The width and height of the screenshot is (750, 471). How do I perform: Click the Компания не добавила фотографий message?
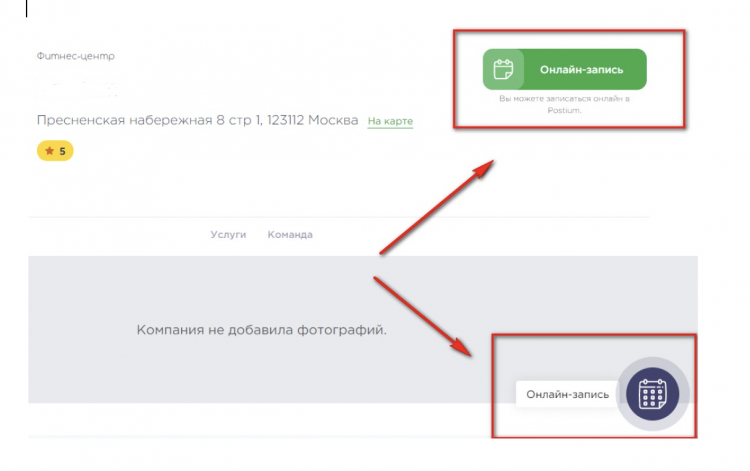261,329
